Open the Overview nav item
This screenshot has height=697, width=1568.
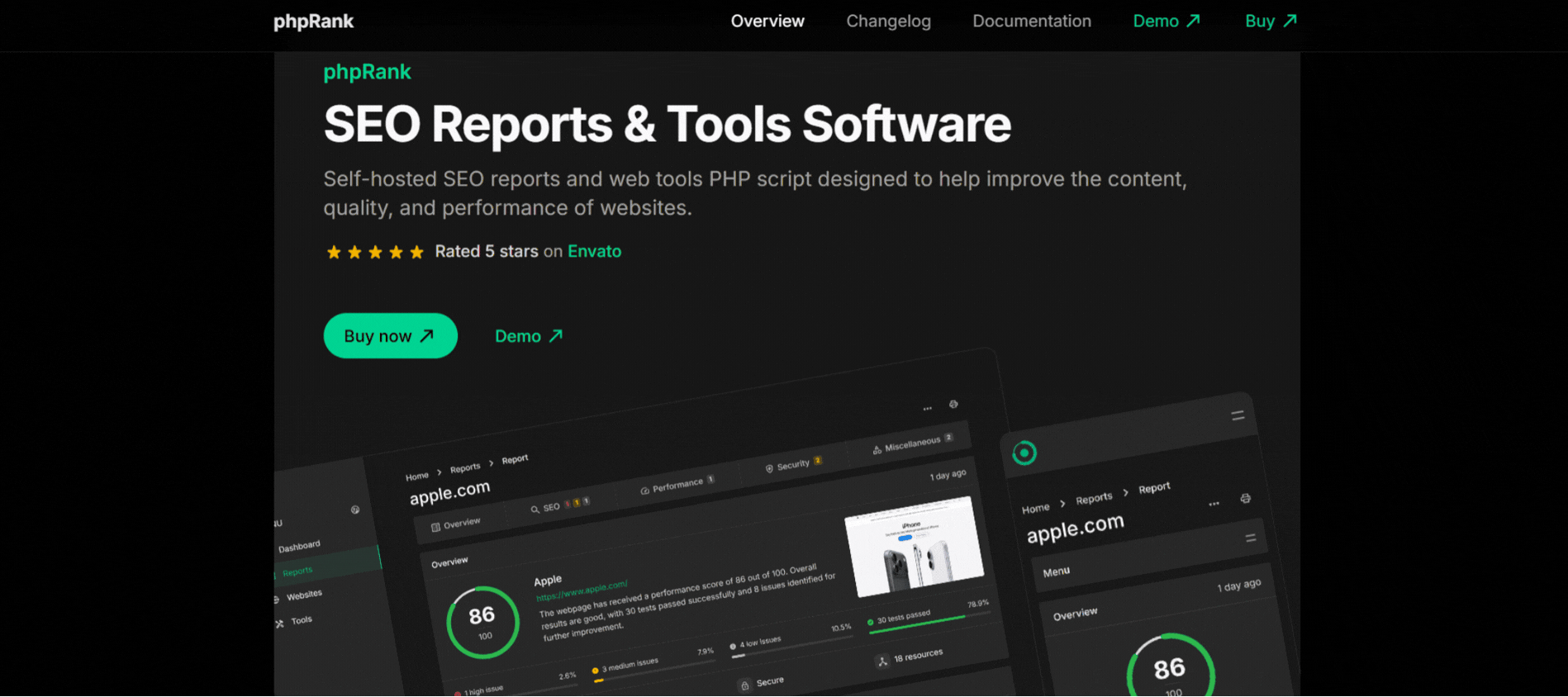pyautogui.click(x=767, y=21)
